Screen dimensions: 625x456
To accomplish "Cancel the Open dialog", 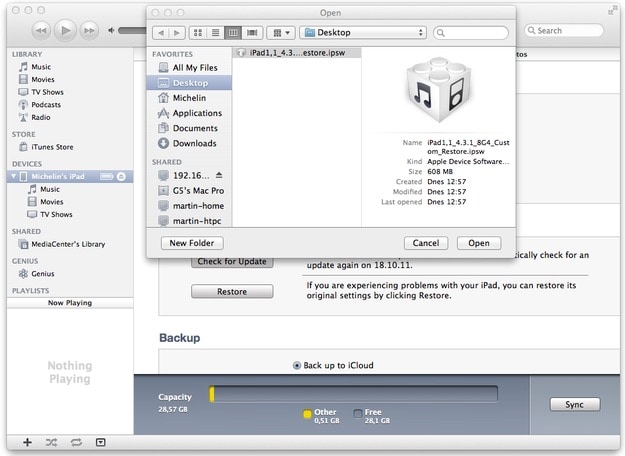I will 426,243.
